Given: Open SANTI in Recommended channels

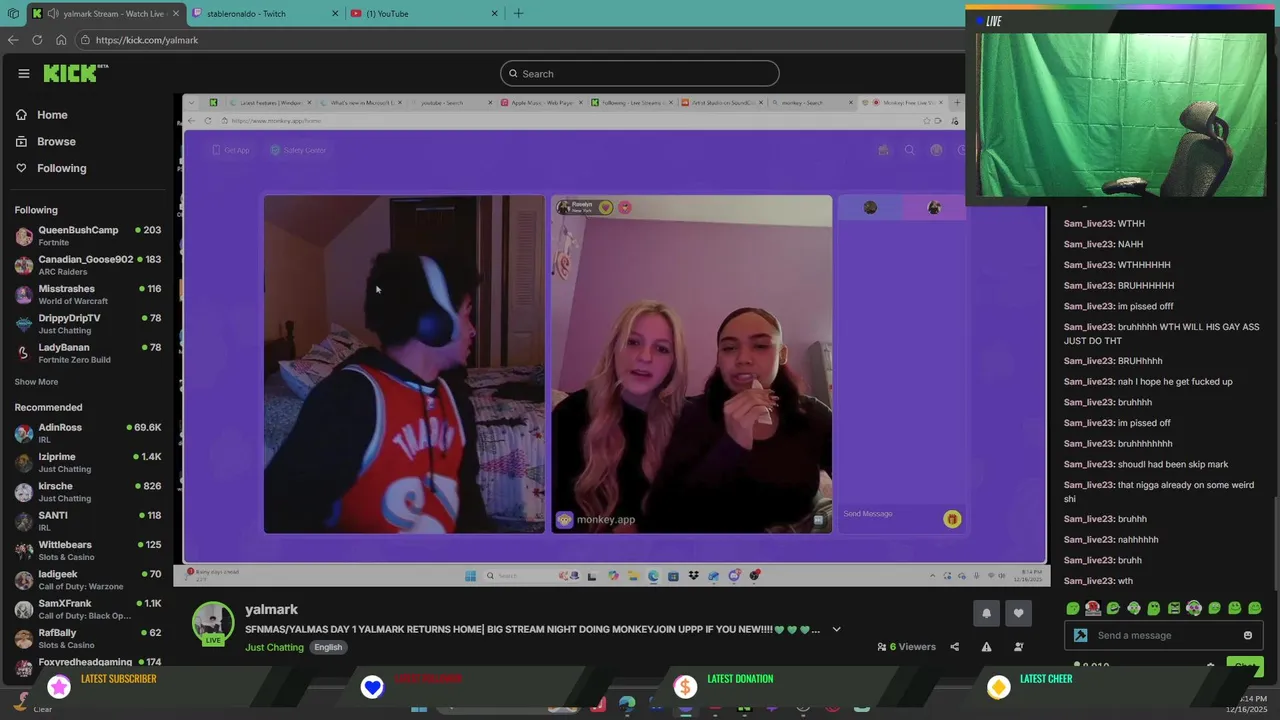Looking at the screenshot, I should 88,521.
